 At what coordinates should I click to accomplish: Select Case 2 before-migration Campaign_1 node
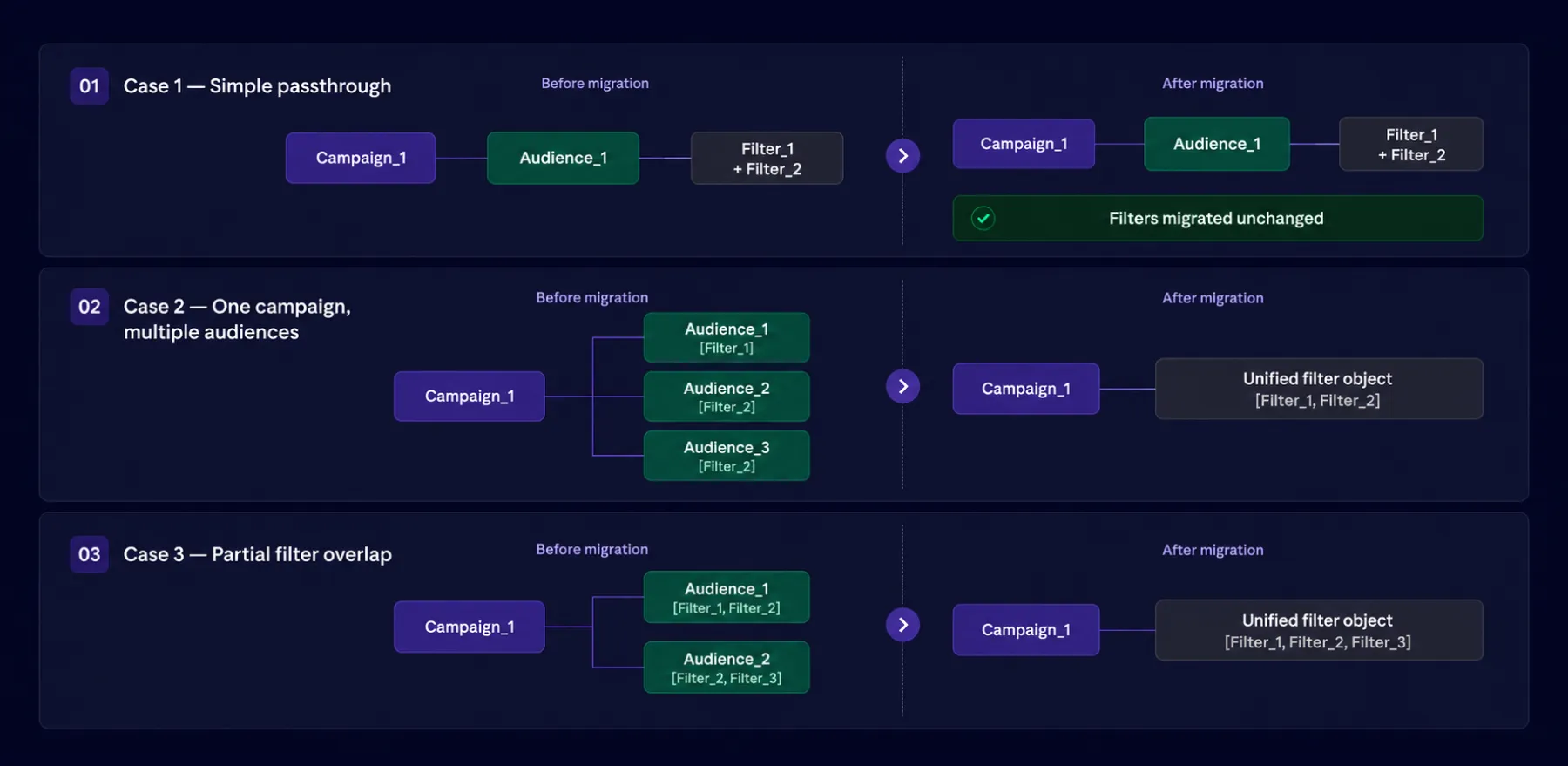pyautogui.click(x=470, y=397)
